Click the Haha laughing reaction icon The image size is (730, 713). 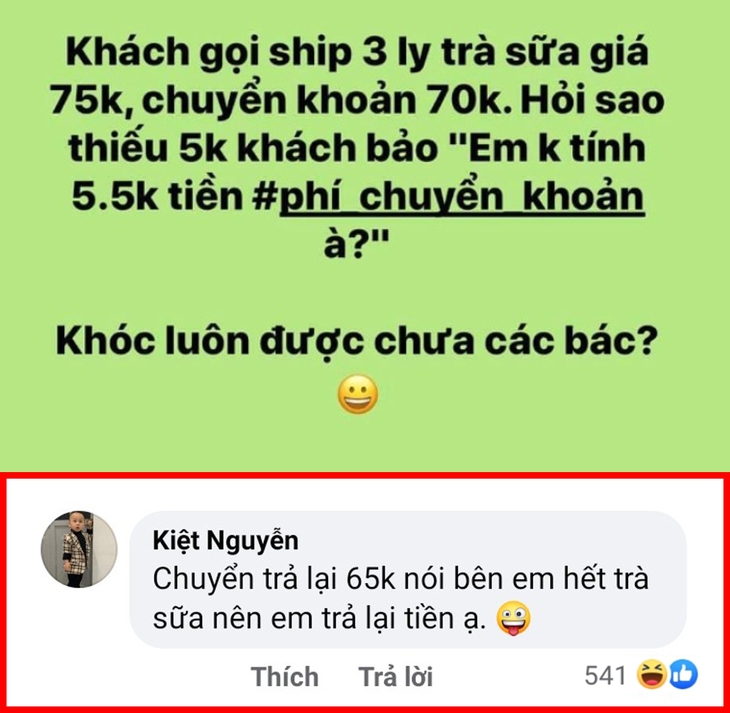pos(652,675)
